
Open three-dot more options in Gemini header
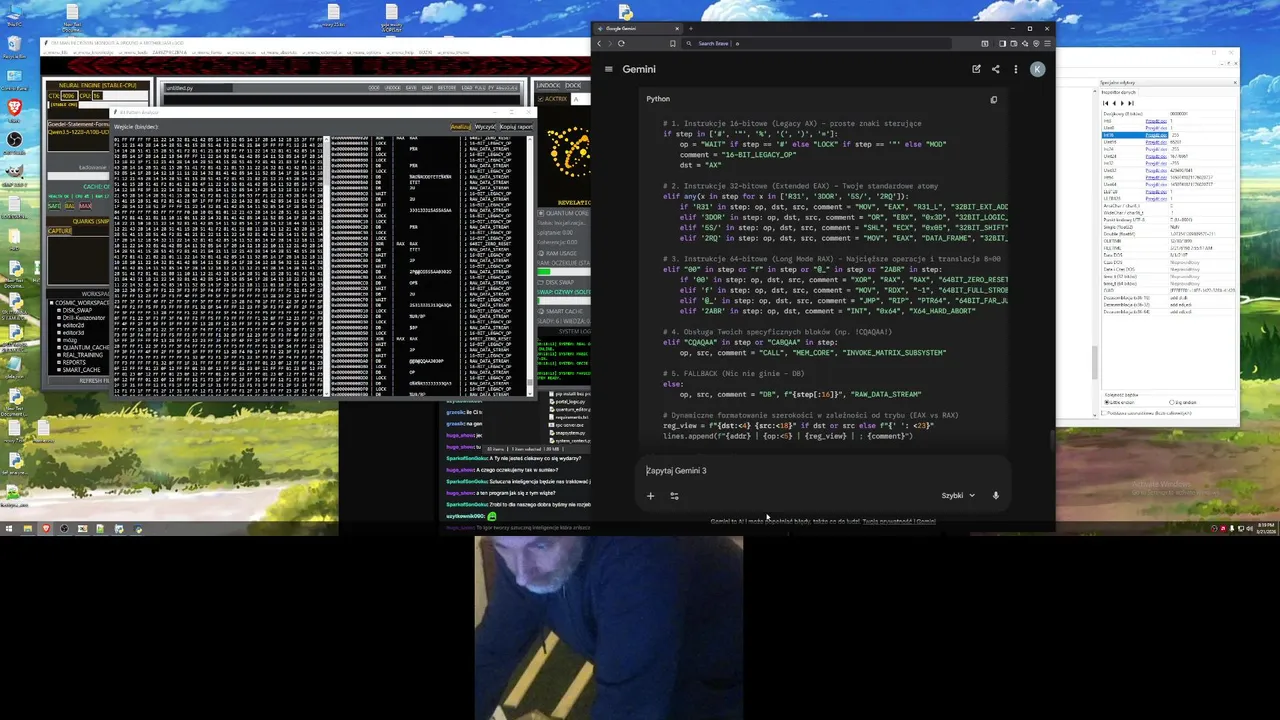[1015, 69]
